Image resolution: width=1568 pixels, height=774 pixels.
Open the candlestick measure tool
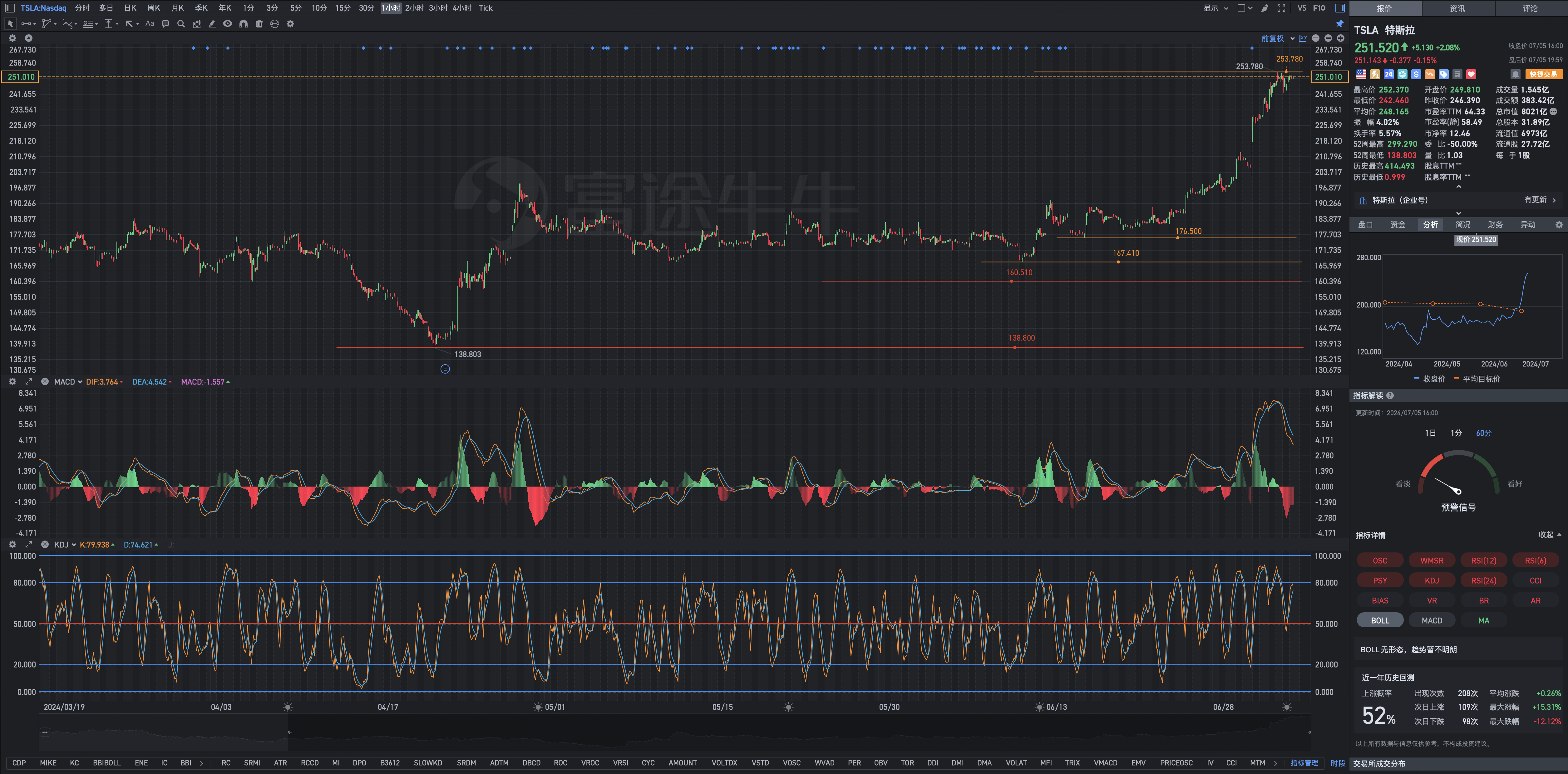[197, 24]
